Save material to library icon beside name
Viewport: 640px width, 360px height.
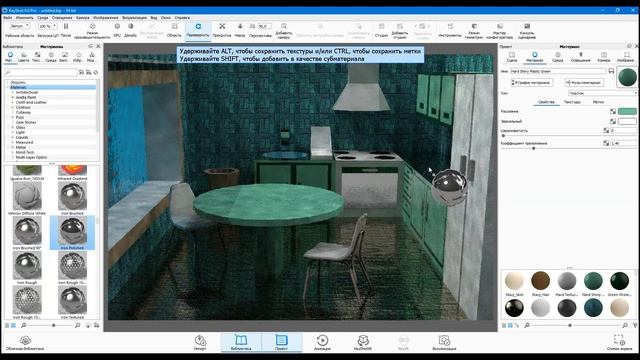[x=611, y=71]
